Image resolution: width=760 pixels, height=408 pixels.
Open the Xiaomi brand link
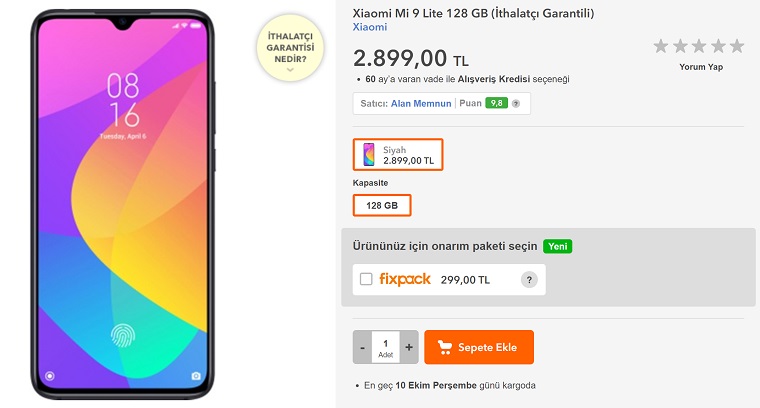(369, 28)
